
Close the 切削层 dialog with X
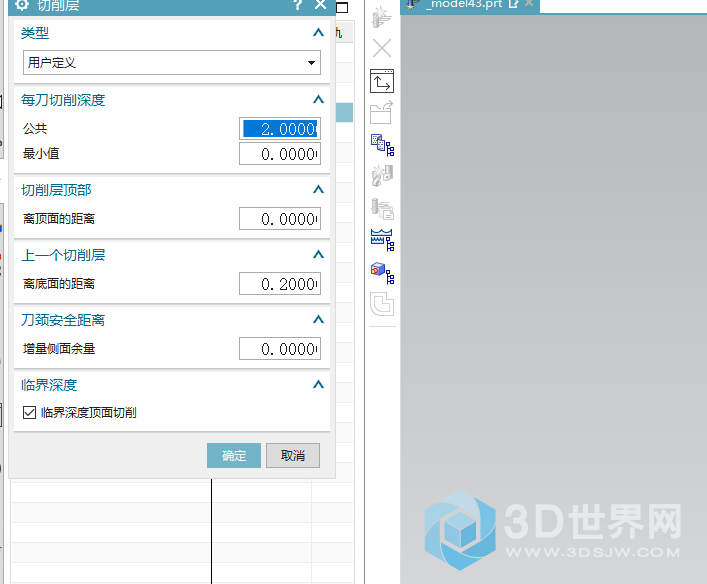320,5
